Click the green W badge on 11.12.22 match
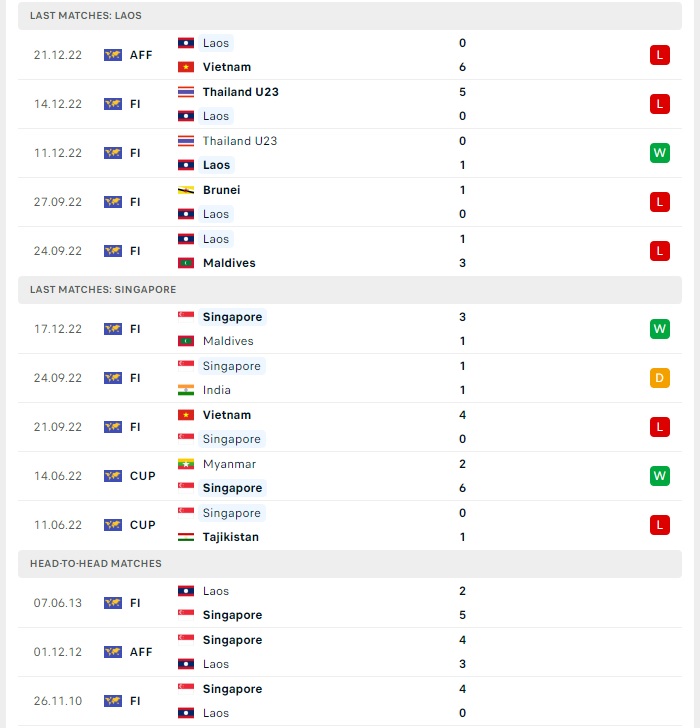Image resolution: width=700 pixels, height=728 pixels. (x=660, y=153)
